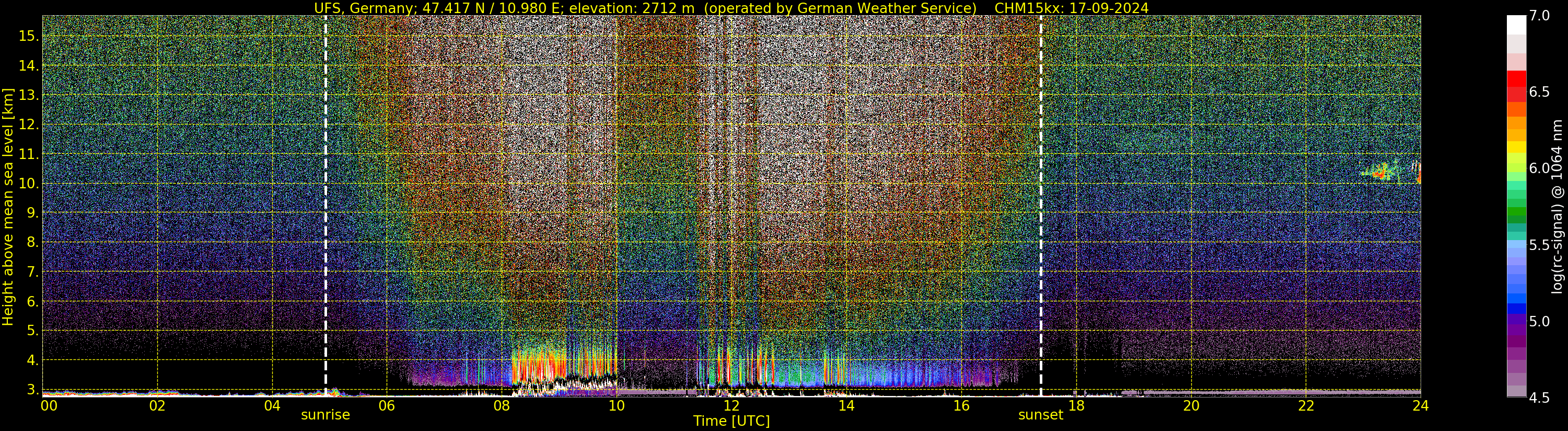Click the yellow segment of the colorbar

point(1516,147)
